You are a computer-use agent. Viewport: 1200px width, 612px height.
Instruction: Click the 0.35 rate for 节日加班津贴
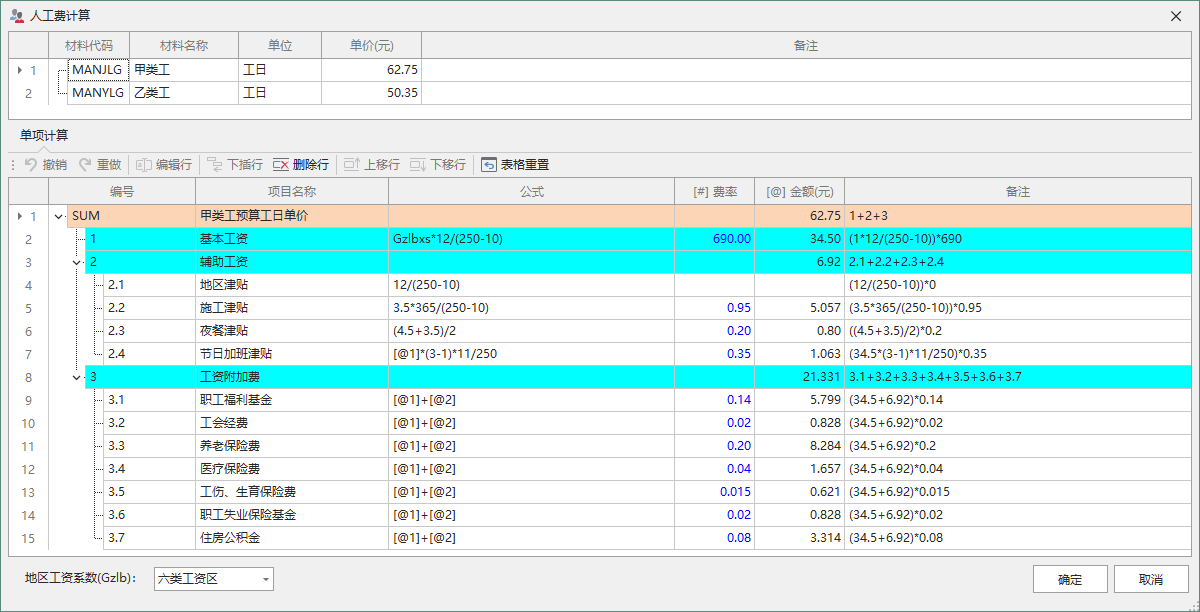tap(714, 354)
